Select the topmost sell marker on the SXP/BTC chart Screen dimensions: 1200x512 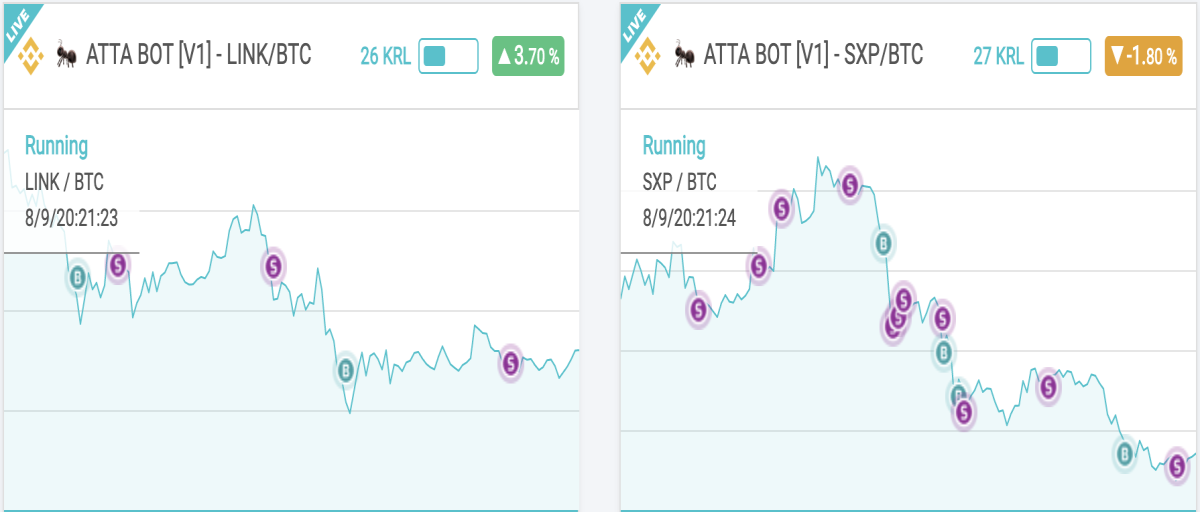click(849, 185)
